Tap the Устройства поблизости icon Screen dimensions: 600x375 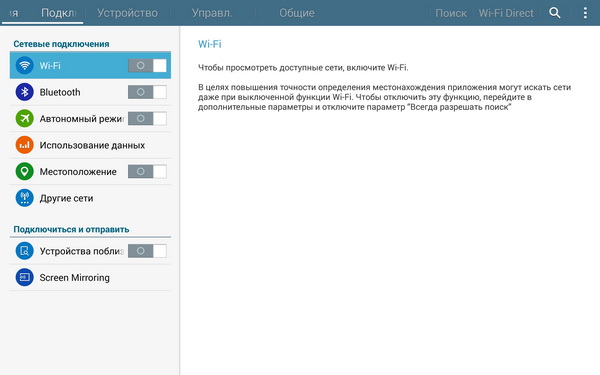24,251
